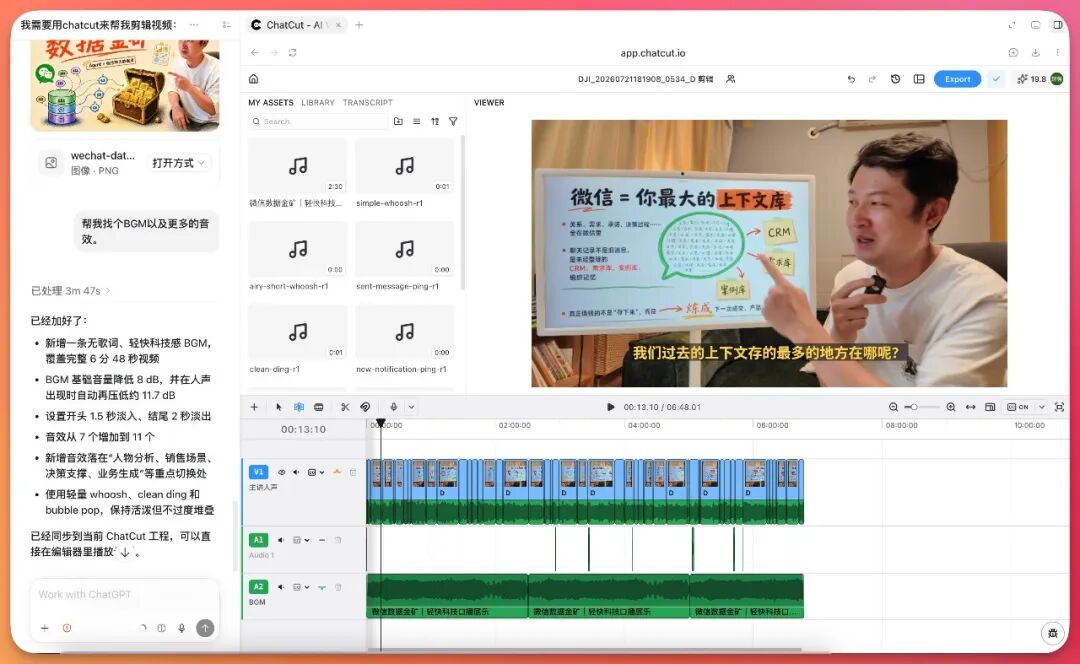Click the home icon in ChatCut
The width and height of the screenshot is (1080, 664).
point(253,79)
